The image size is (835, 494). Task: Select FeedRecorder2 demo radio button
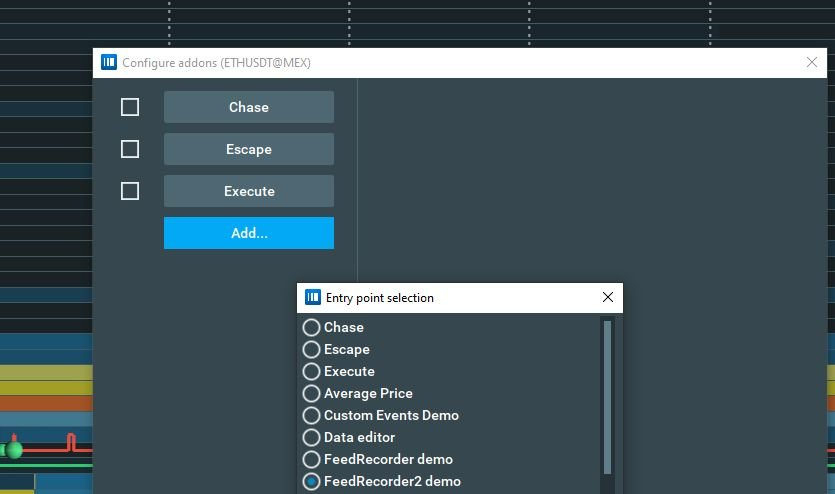coord(311,481)
